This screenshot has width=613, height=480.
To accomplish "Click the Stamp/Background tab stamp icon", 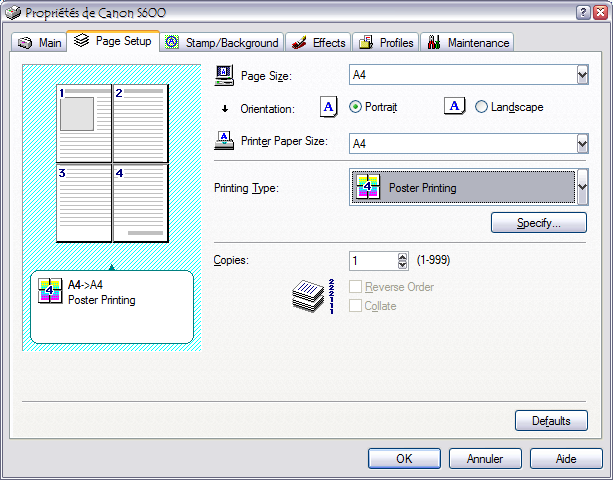I will tap(172, 42).
